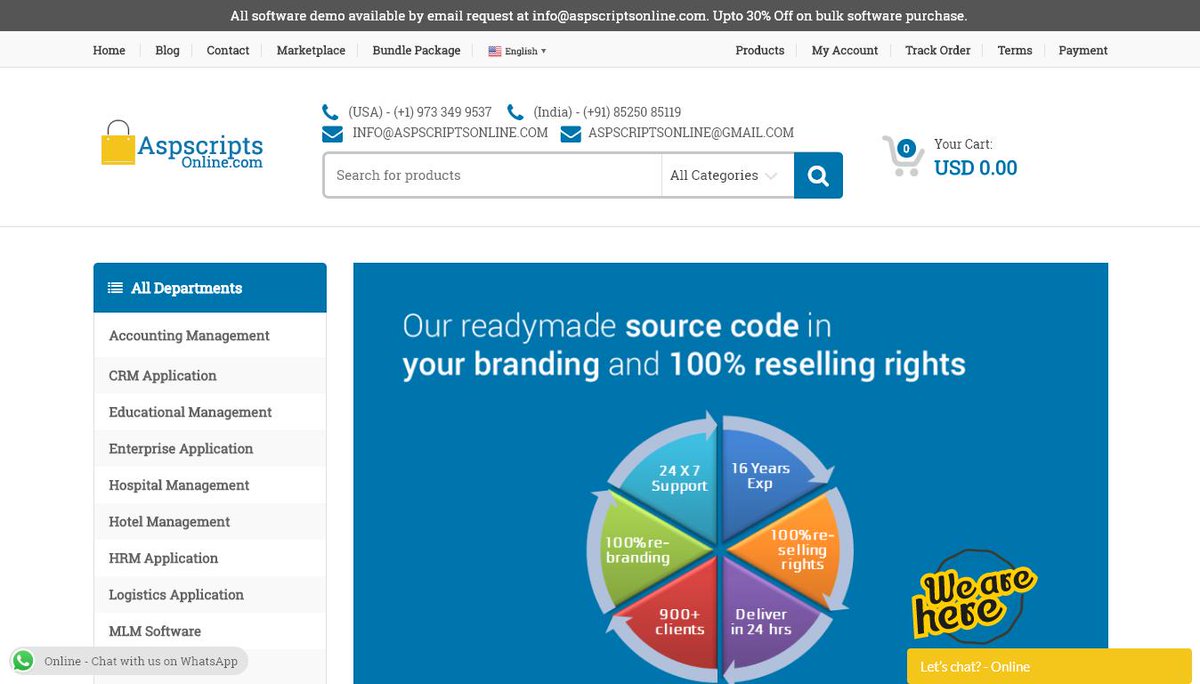Click the USA phone handset icon
1200x684 pixels.
coord(330,112)
